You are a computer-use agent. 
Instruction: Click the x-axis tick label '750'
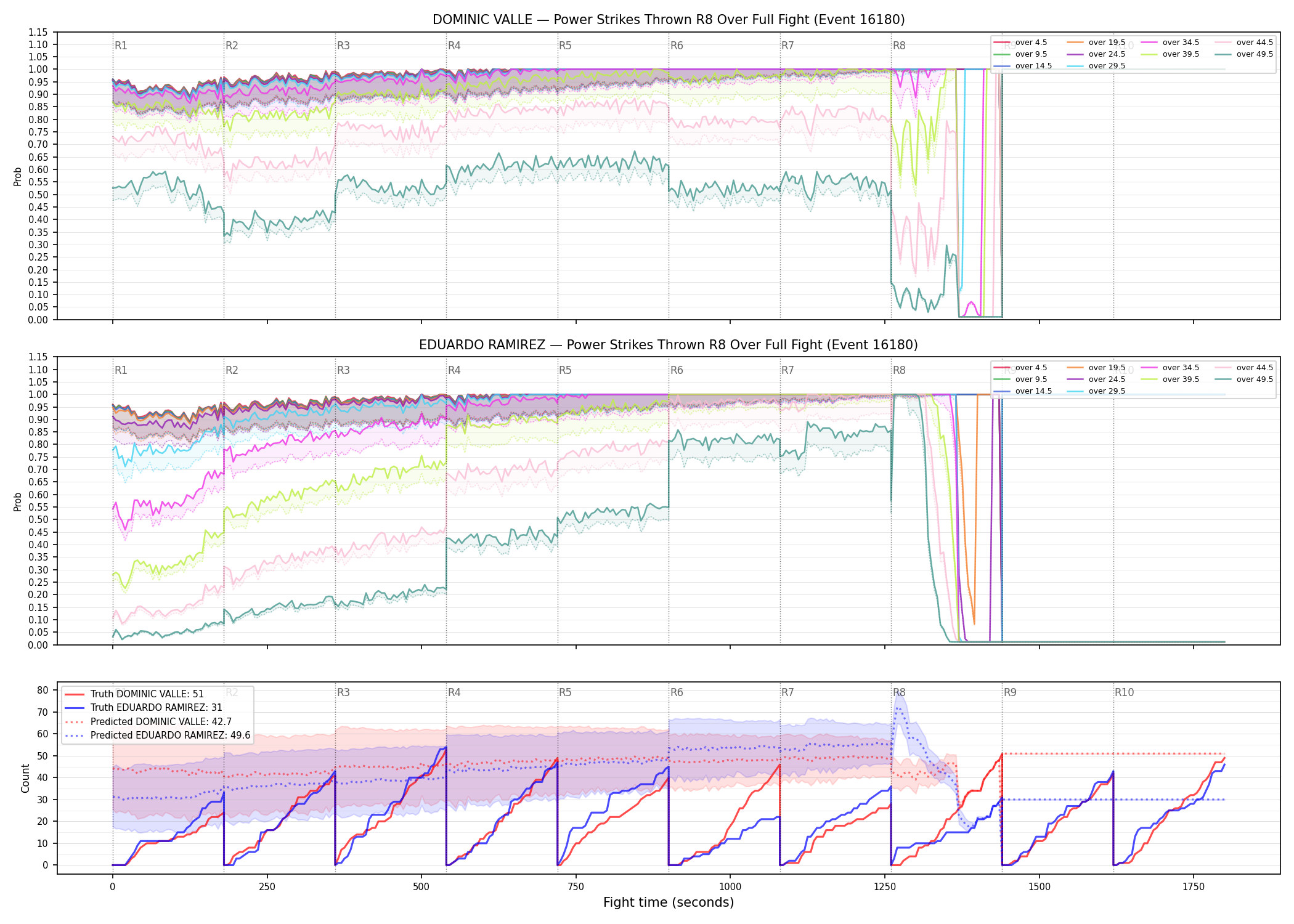point(576,887)
